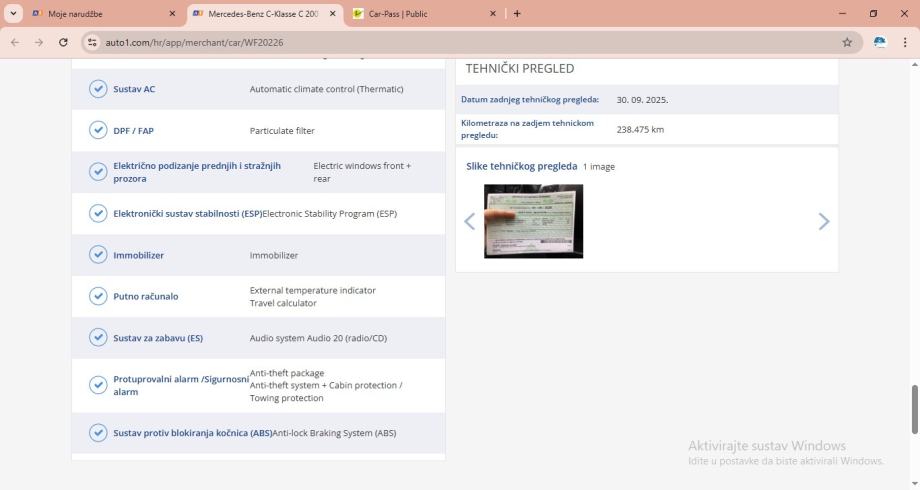The width and height of the screenshot is (920, 490).
Task: Click checkmark icon for Elektronički sustav stabilnosti
Action: click(98, 214)
